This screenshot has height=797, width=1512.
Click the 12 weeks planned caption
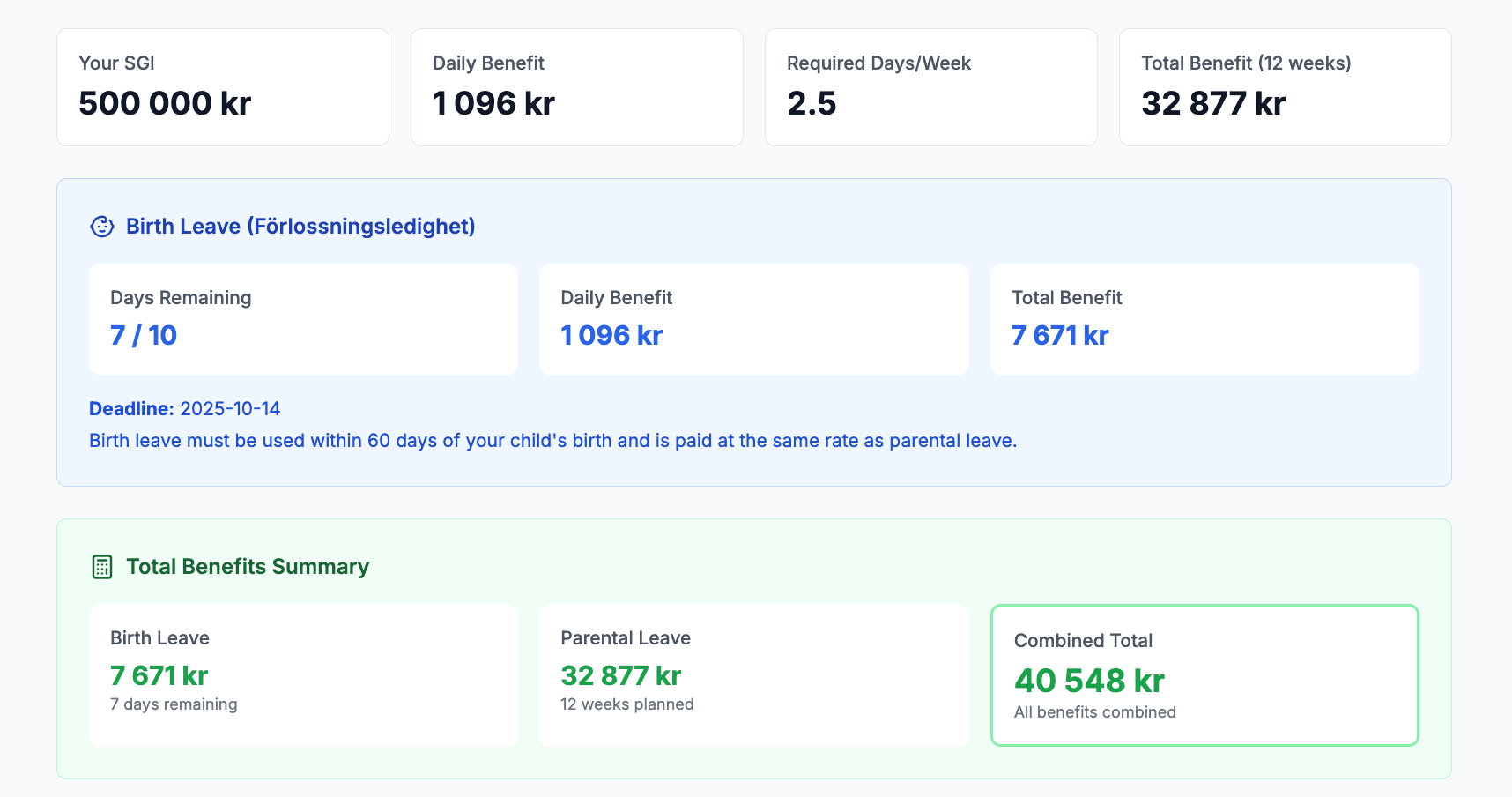tap(626, 704)
